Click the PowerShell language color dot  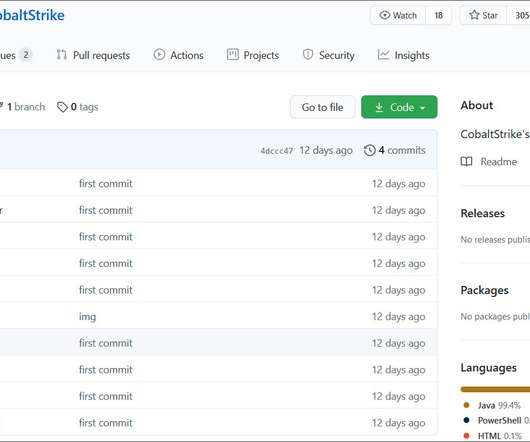click(466, 420)
